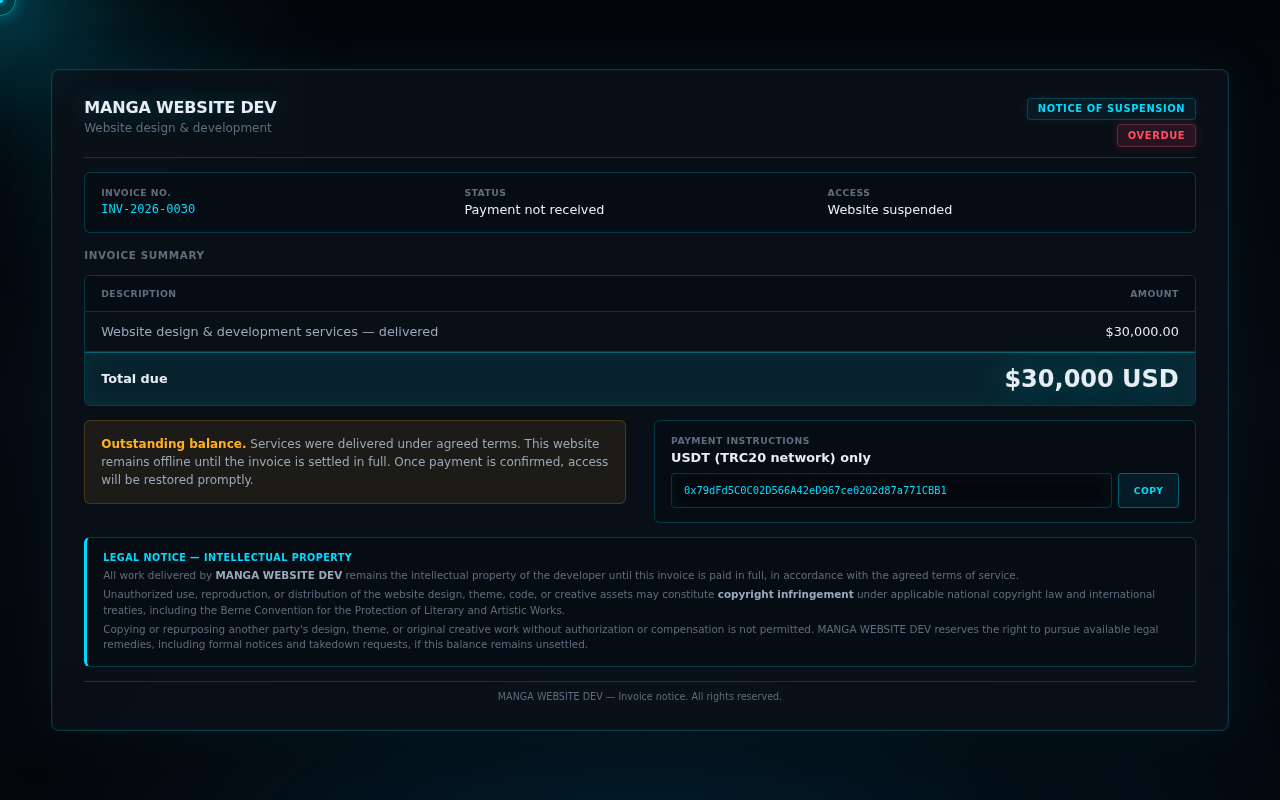
Task: Select the wallet address input field
Action: point(891,491)
